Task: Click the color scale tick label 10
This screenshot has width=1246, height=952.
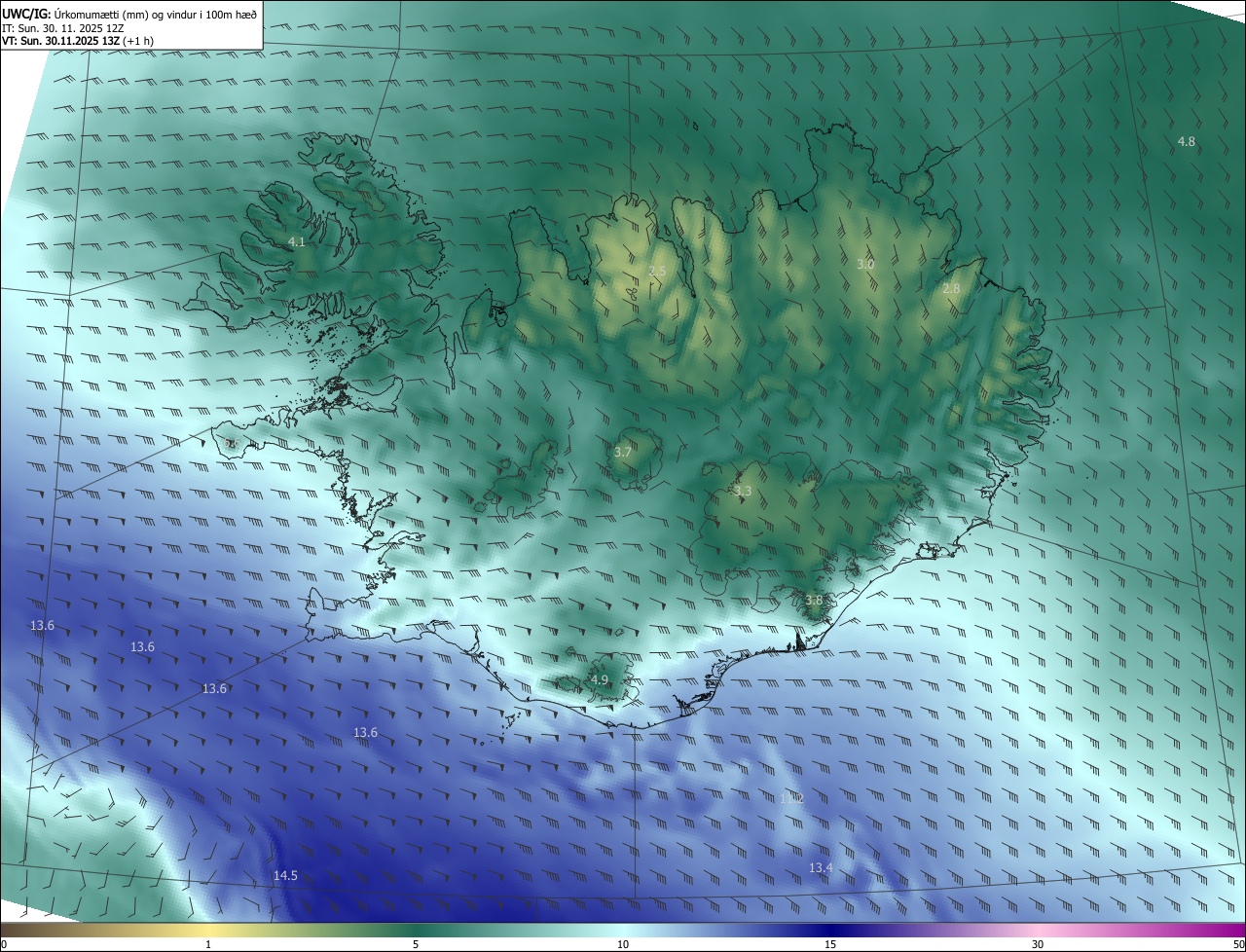Action: pos(623,944)
